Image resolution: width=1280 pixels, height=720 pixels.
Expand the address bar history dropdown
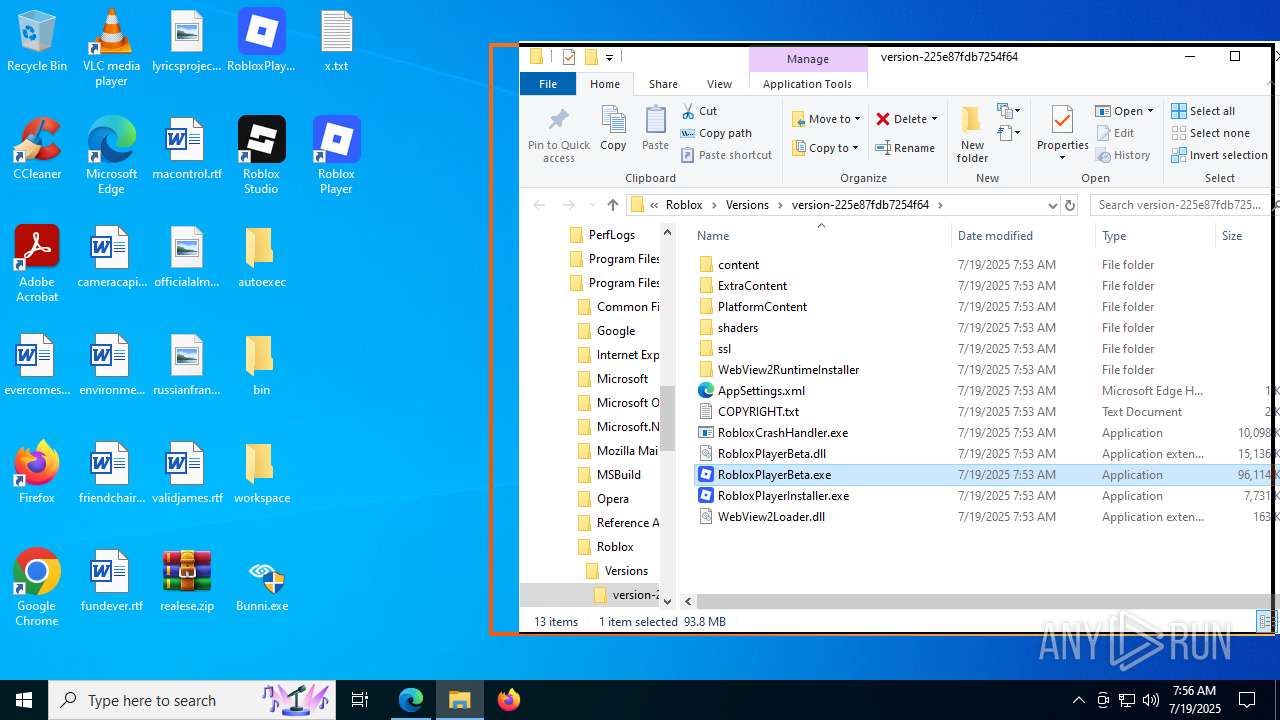pyautogui.click(x=1052, y=205)
